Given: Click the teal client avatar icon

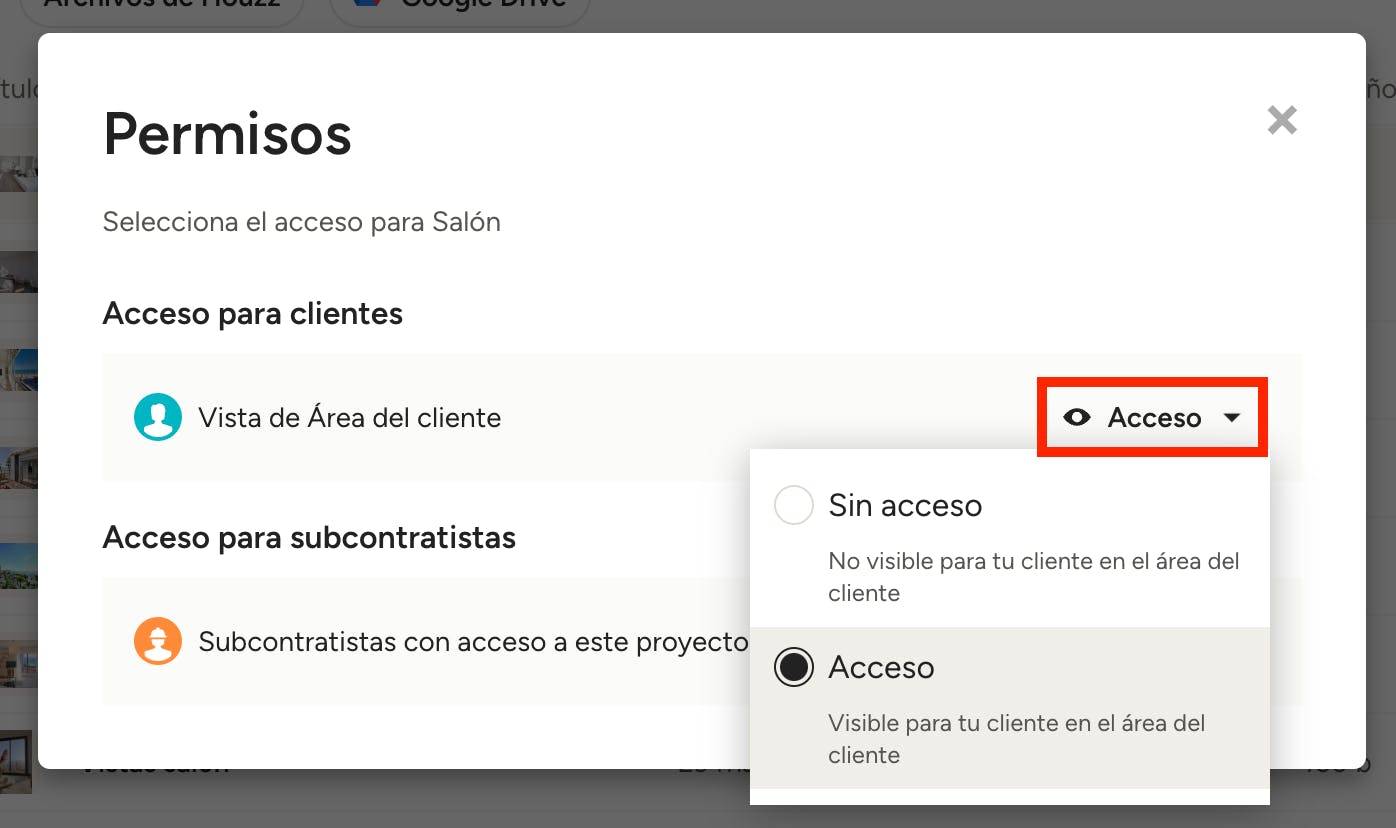Looking at the screenshot, I should 158,417.
